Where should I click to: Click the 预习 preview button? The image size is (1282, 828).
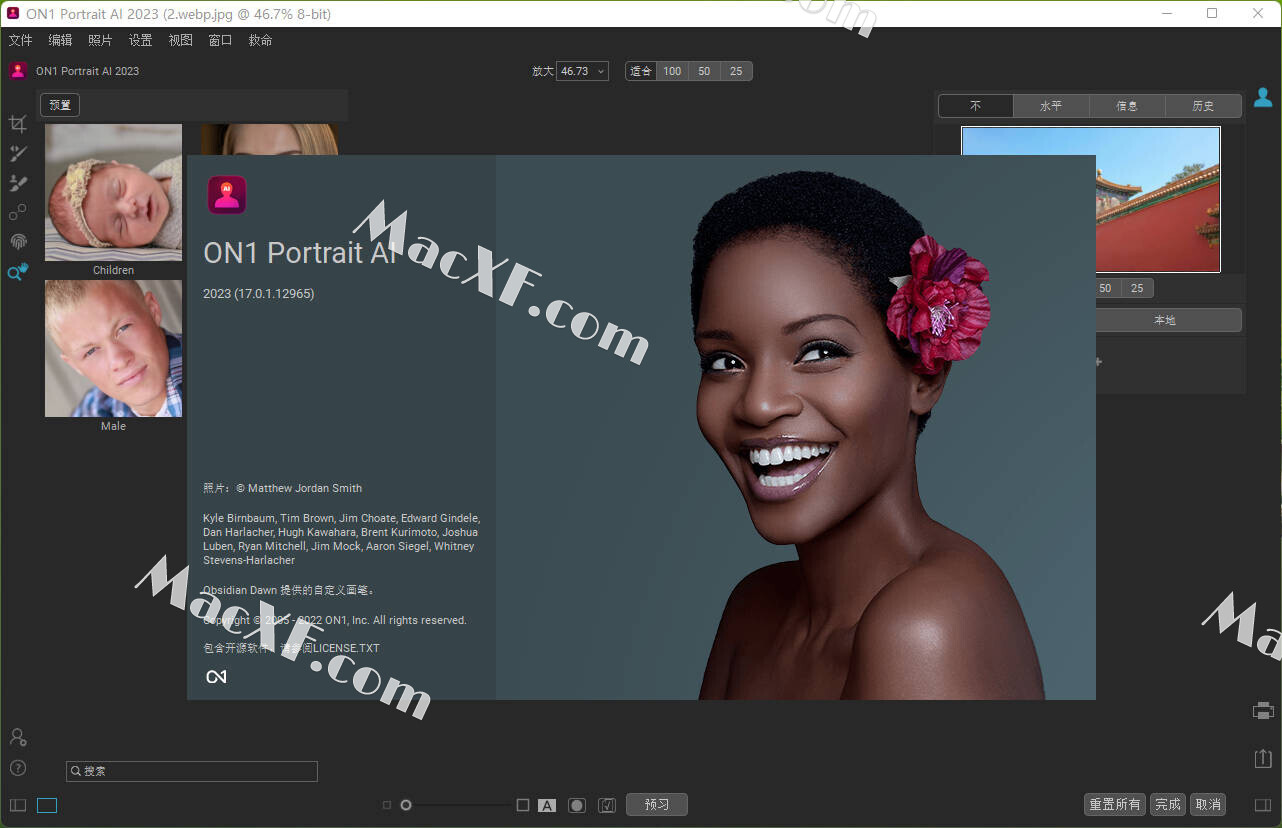point(657,805)
